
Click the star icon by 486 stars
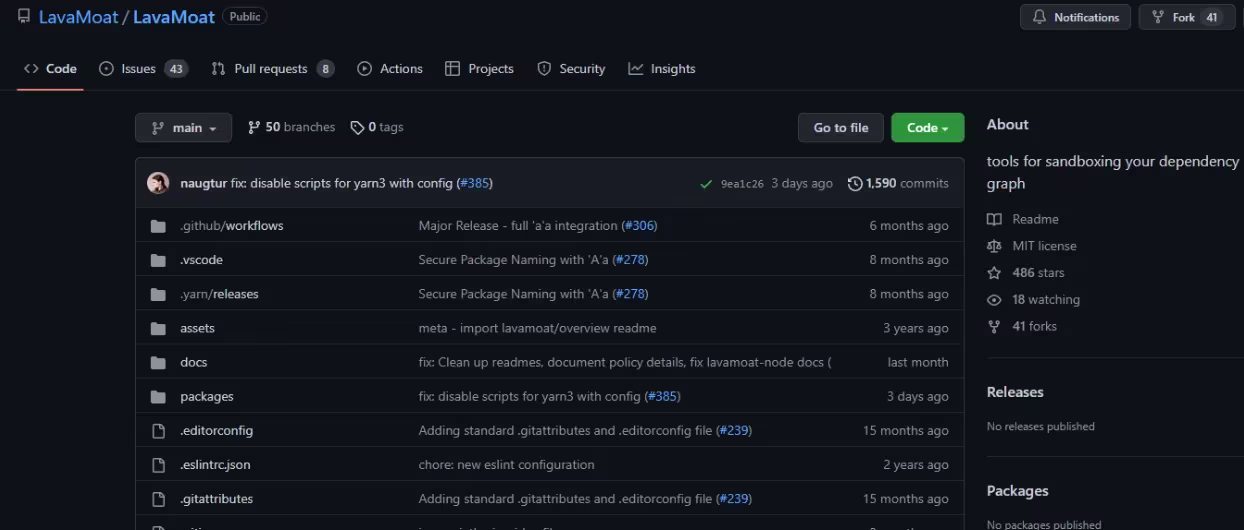point(994,273)
